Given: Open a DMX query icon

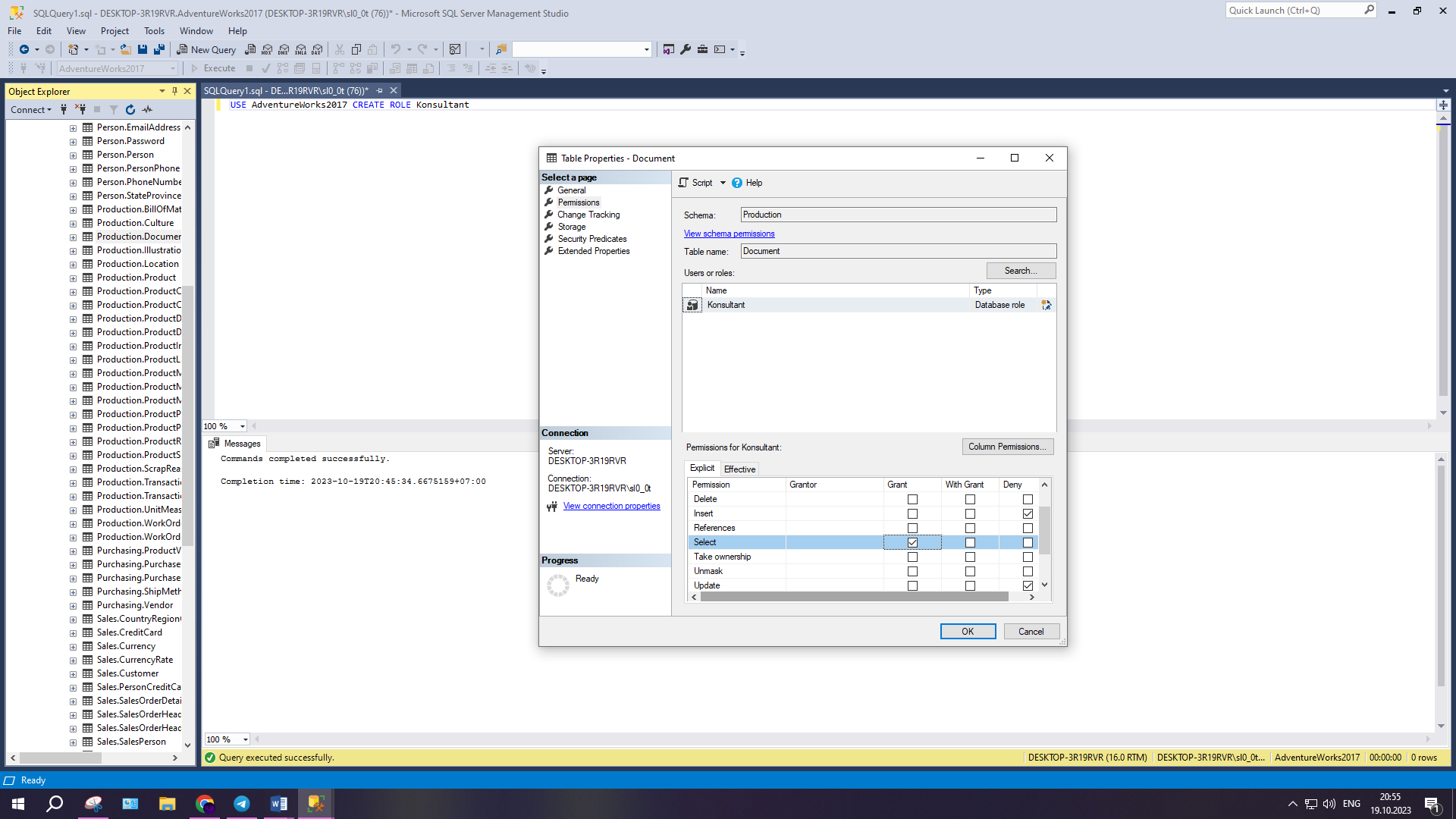Looking at the screenshot, I should point(284,49).
